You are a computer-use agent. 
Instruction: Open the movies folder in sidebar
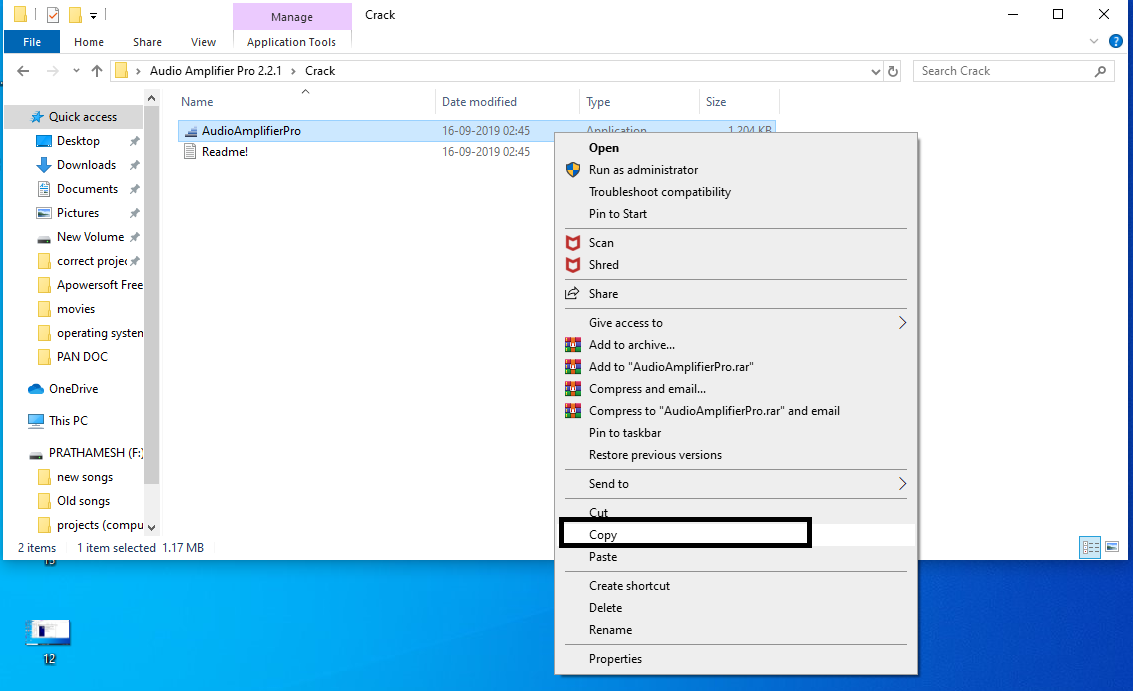click(76, 309)
